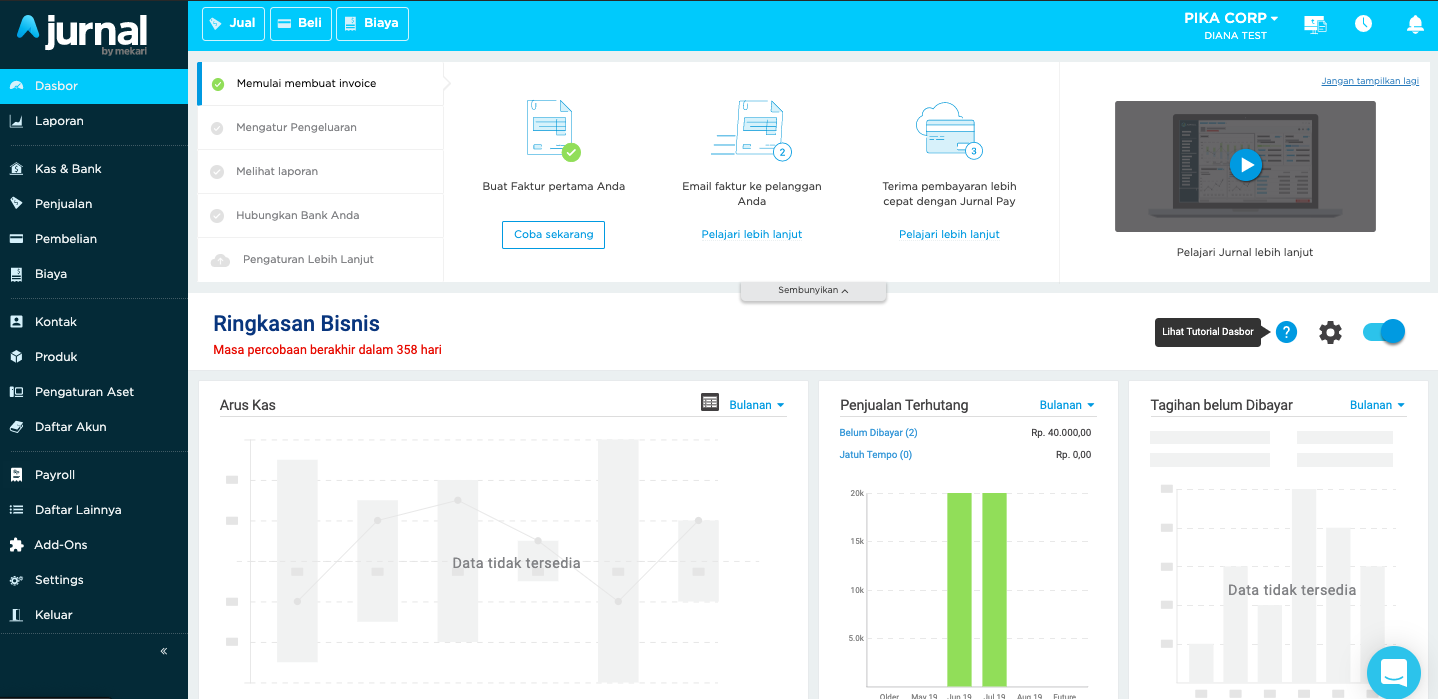The width and height of the screenshot is (1438, 699).
Task: Open the chat support bubble icon
Action: [x=1393, y=671]
